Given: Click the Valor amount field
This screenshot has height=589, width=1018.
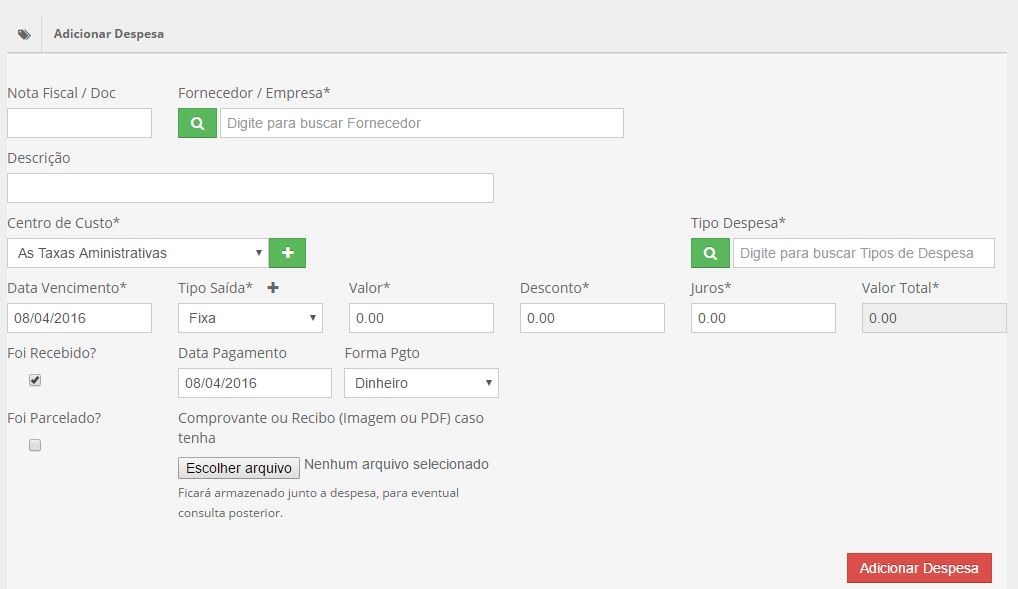Looking at the screenshot, I should click(x=421, y=318).
